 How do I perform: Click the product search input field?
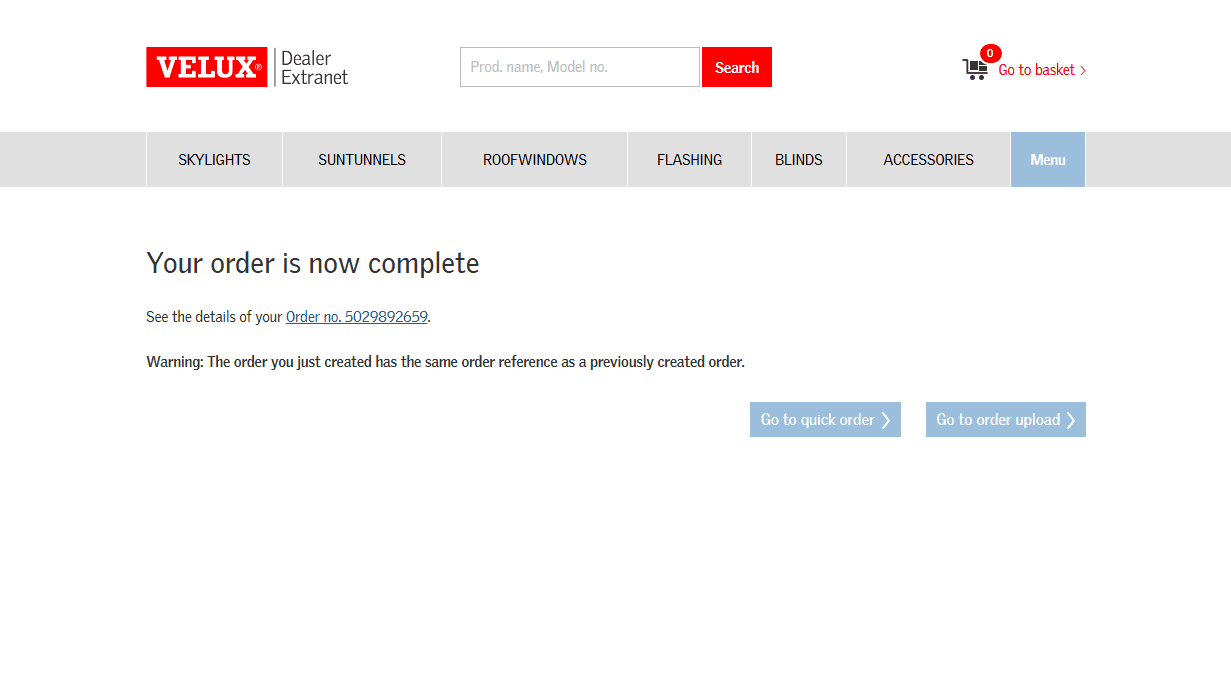[x=580, y=67]
